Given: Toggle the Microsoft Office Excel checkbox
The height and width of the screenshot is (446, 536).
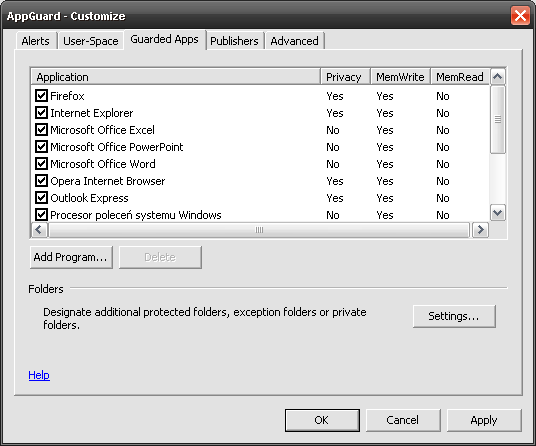Looking at the screenshot, I should (x=41, y=130).
